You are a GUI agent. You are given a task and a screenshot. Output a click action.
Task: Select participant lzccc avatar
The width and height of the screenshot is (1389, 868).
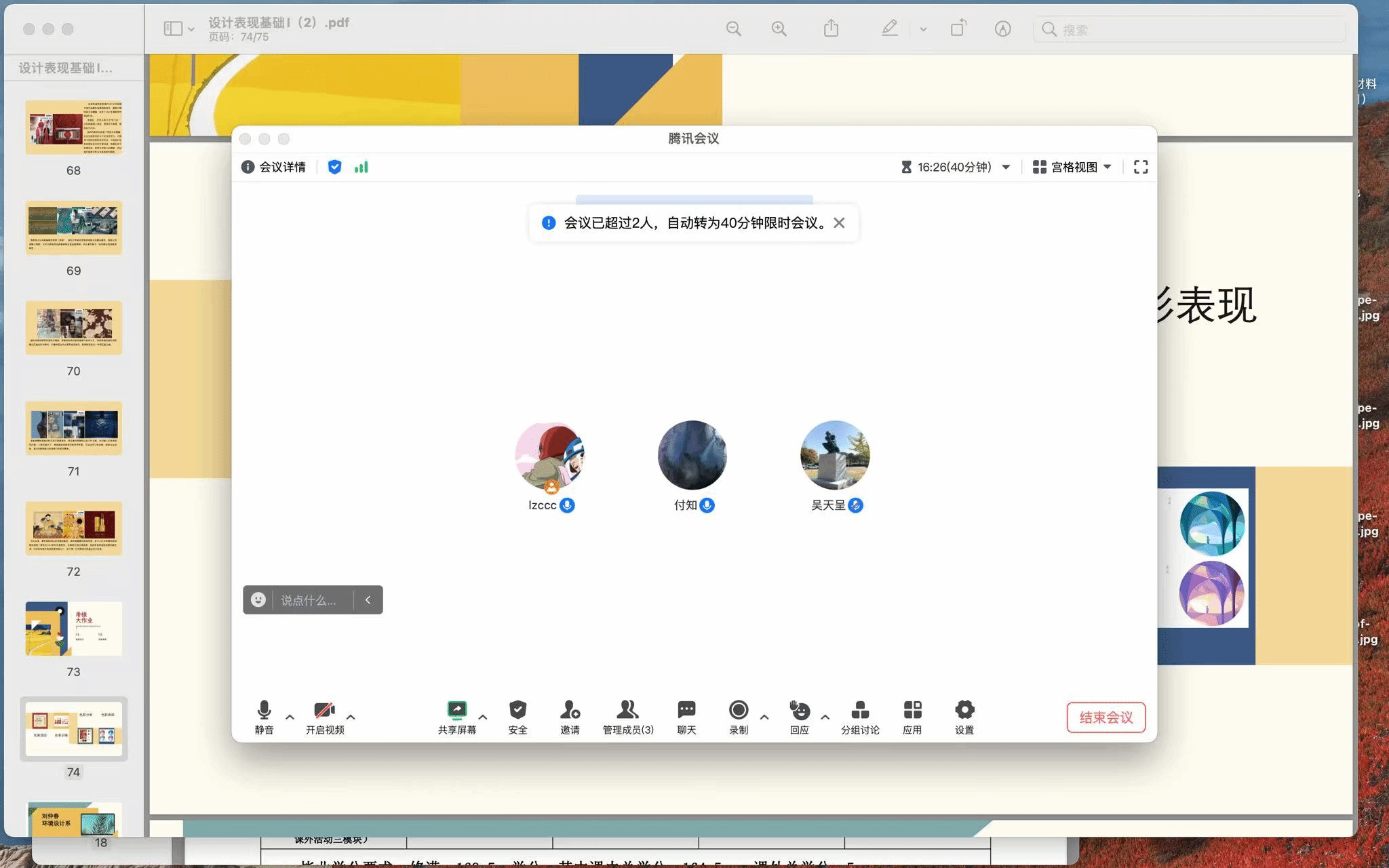pos(550,455)
